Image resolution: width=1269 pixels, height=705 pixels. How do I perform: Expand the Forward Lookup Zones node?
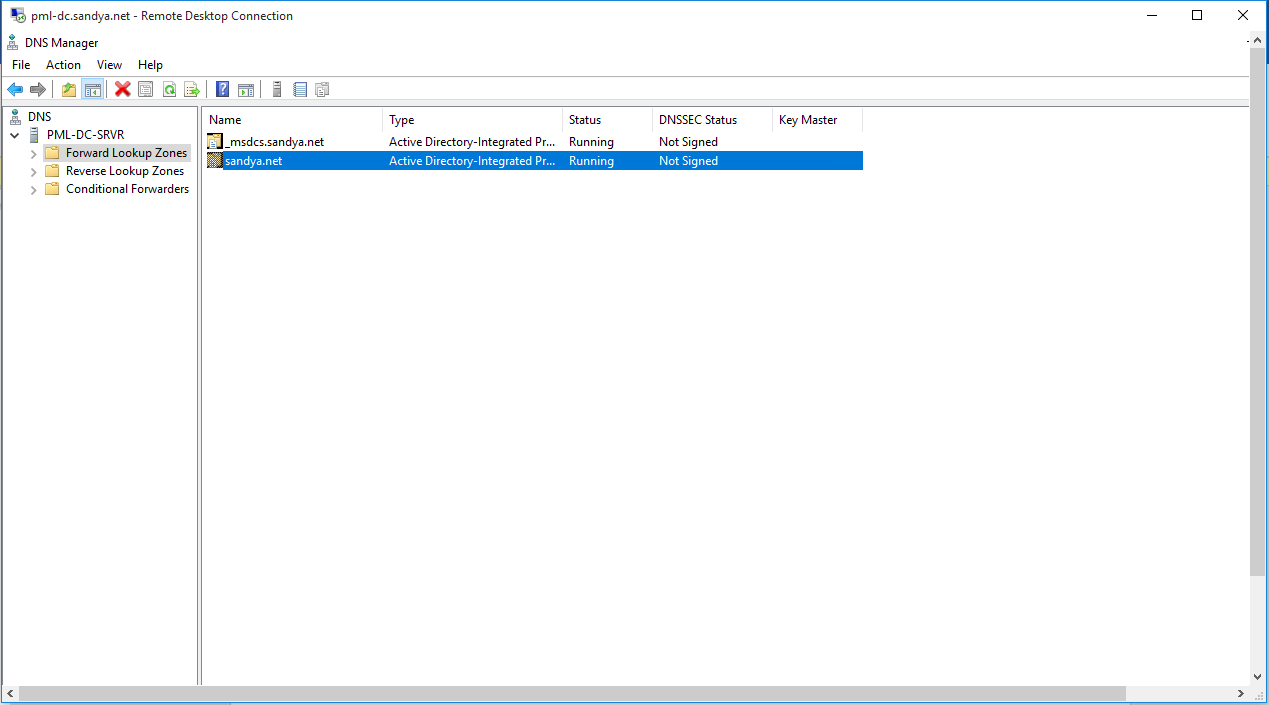point(33,154)
